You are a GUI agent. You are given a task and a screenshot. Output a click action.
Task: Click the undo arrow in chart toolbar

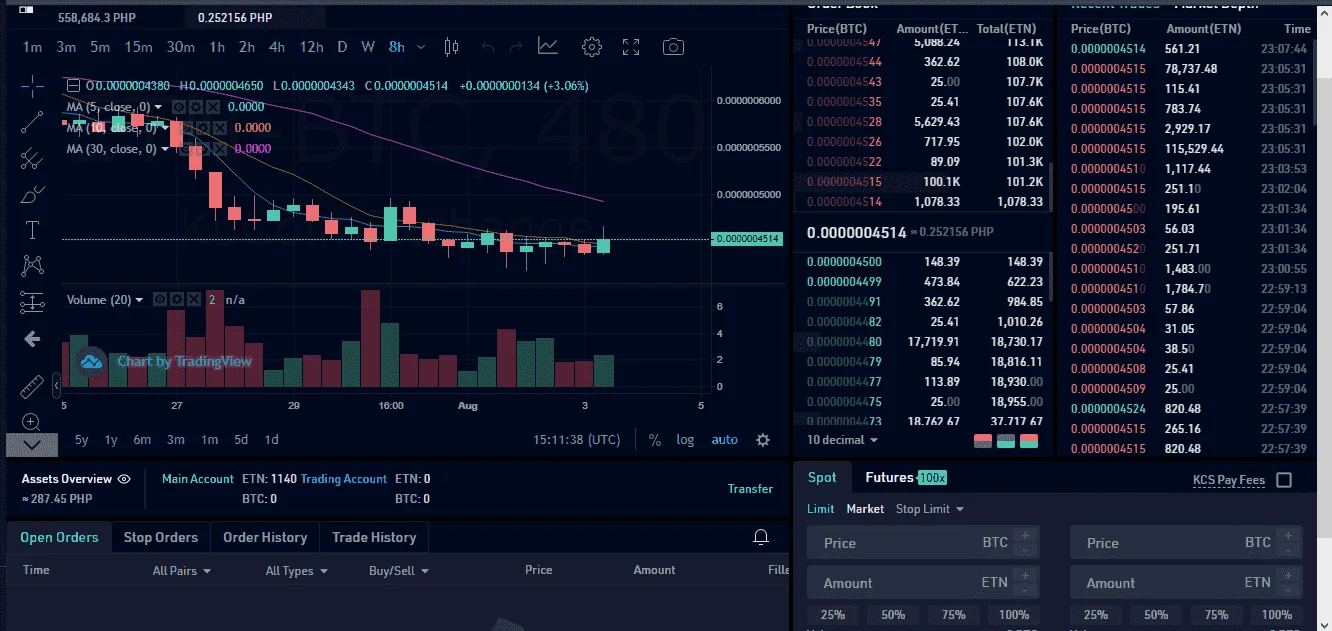(488, 47)
